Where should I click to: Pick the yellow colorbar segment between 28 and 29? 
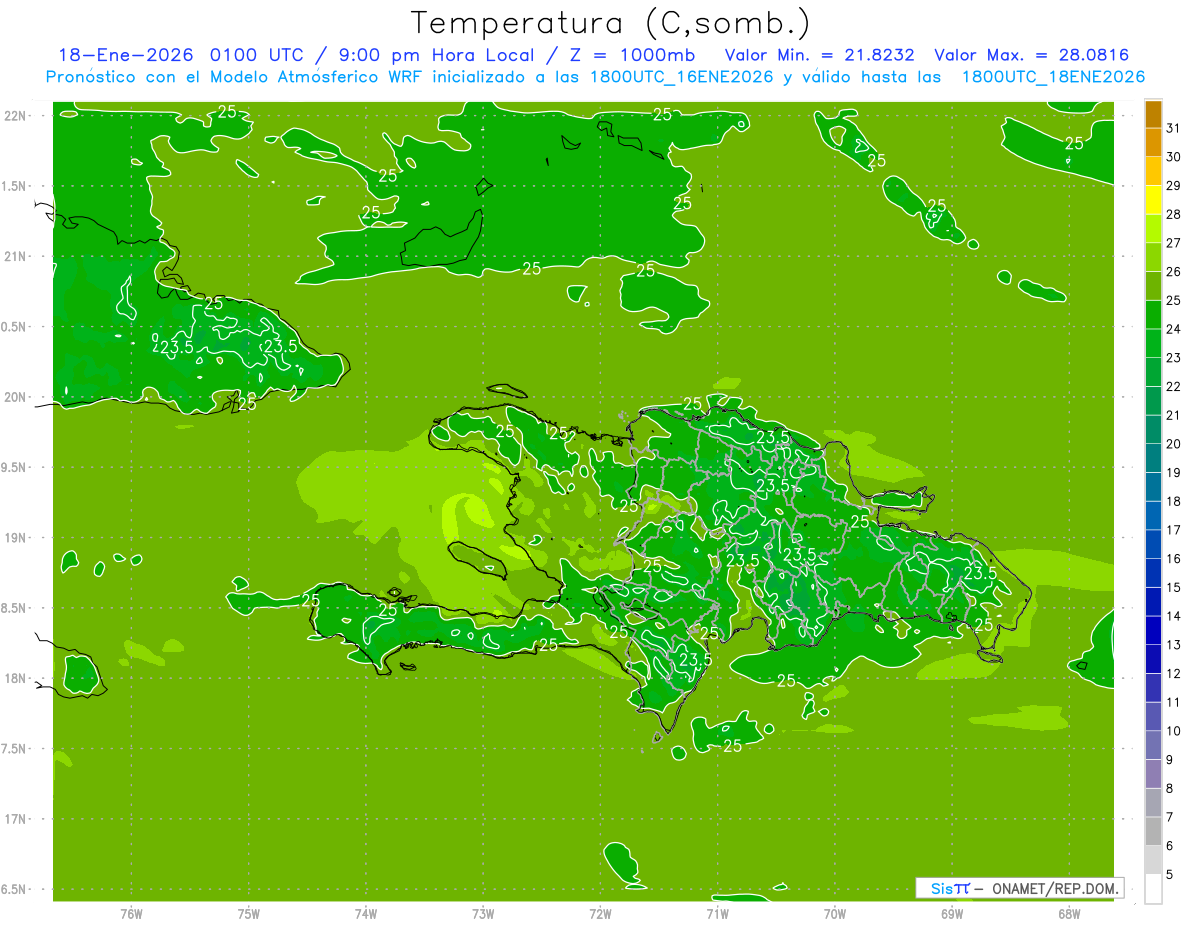click(x=1153, y=200)
